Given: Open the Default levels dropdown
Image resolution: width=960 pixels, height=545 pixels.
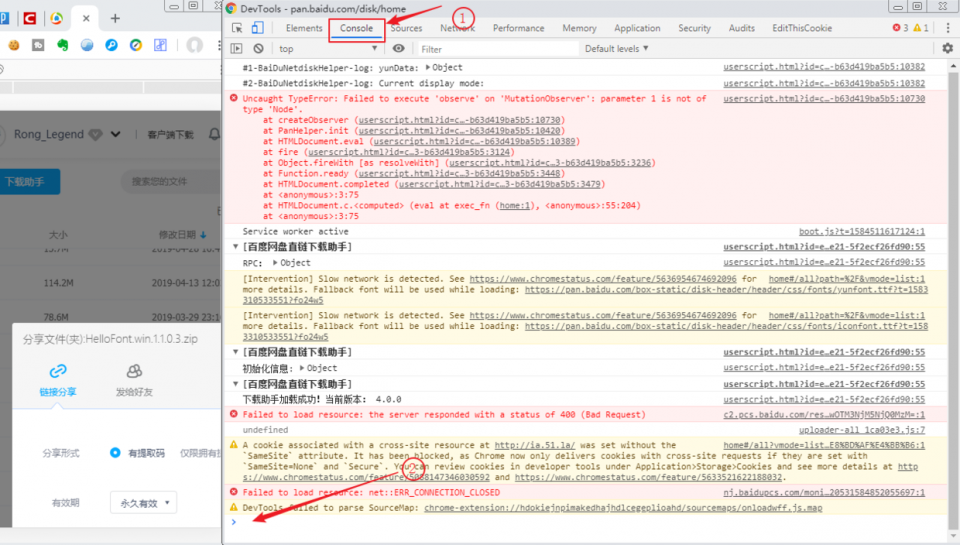Looking at the screenshot, I should pos(617,48).
